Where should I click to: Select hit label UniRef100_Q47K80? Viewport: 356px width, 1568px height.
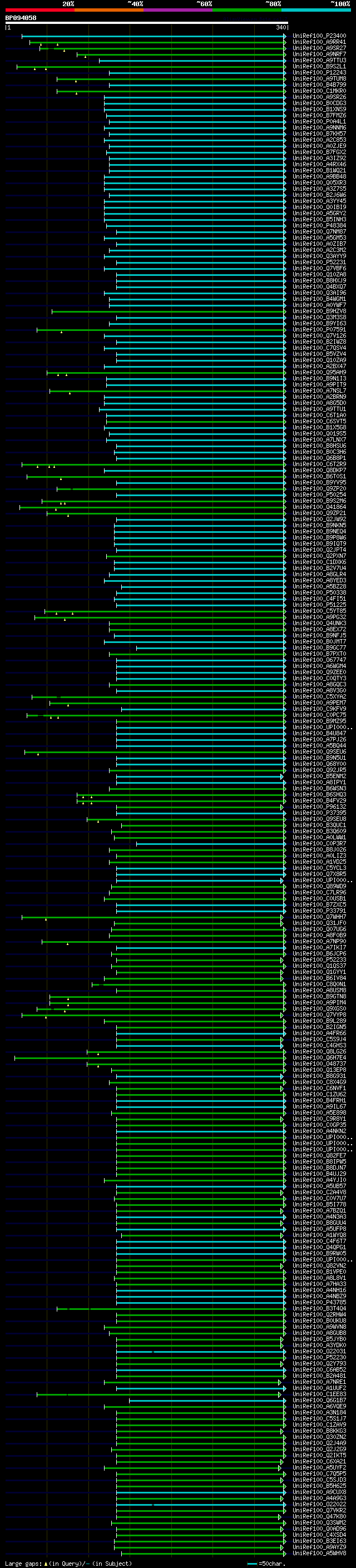[x=319, y=1516]
